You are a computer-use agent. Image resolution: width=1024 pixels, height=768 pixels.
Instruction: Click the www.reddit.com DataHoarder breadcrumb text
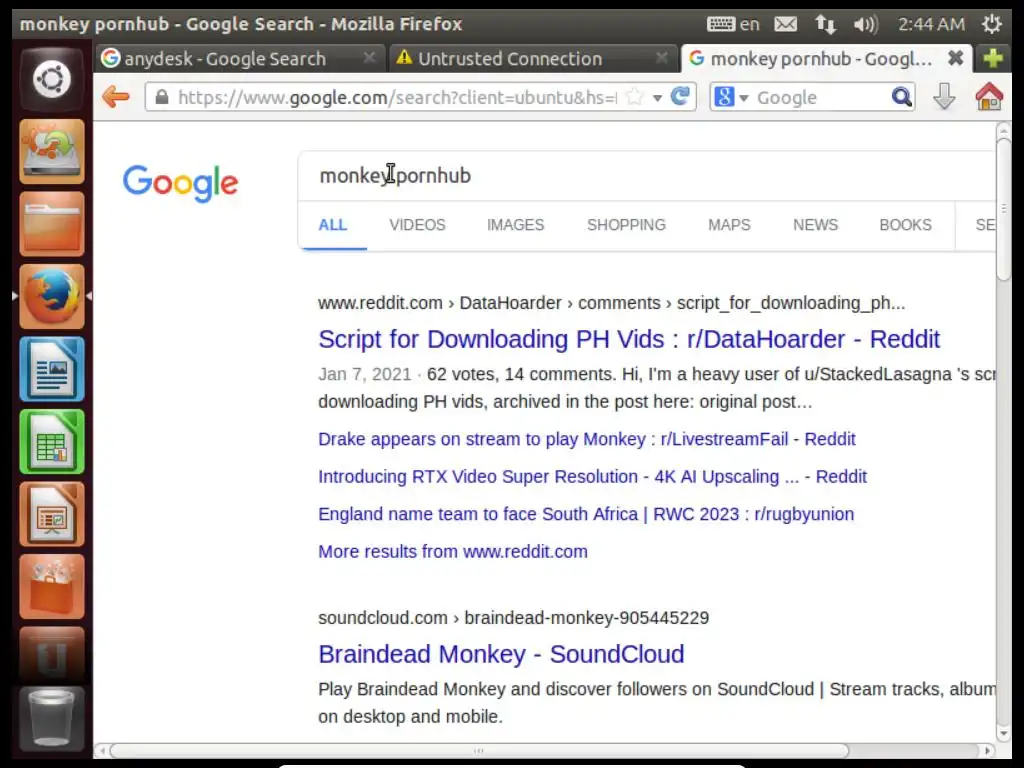[x=611, y=303]
